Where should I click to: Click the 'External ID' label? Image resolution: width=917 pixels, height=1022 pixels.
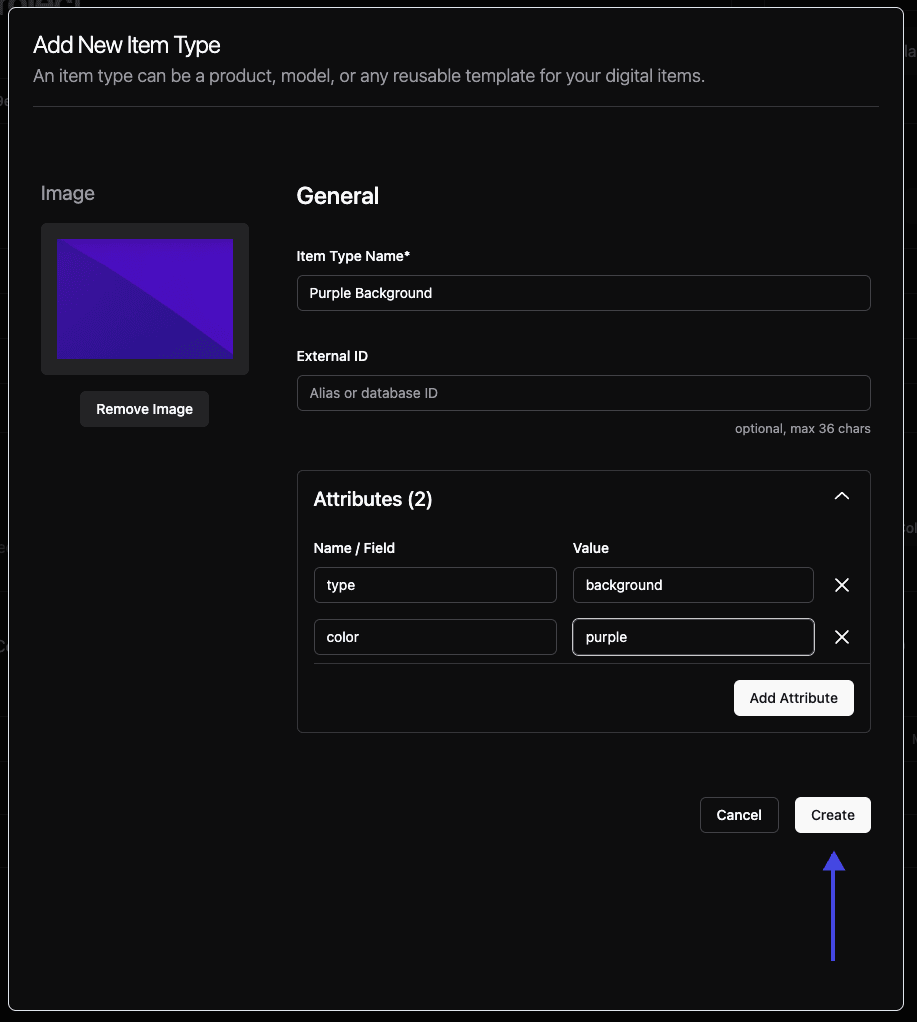(333, 356)
